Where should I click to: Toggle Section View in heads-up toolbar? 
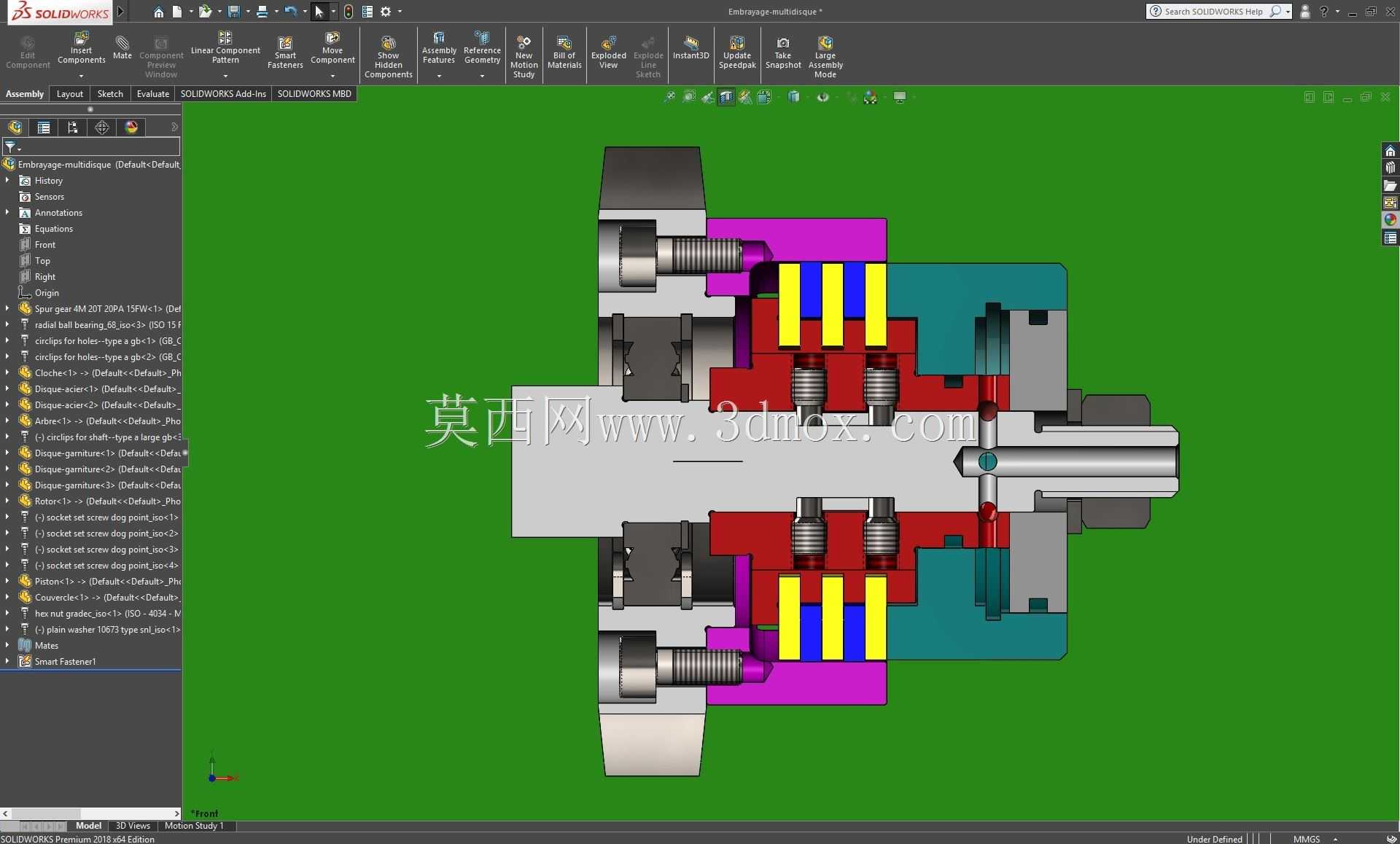click(x=726, y=97)
